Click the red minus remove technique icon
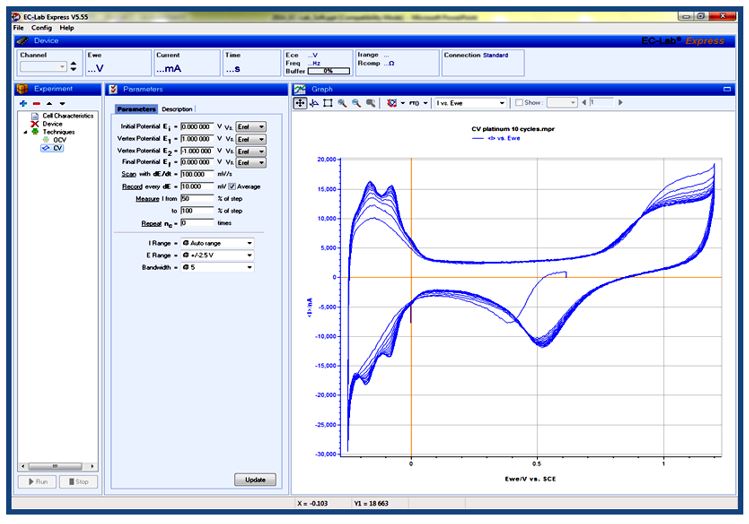This screenshot has width=749, height=524. (x=35, y=103)
